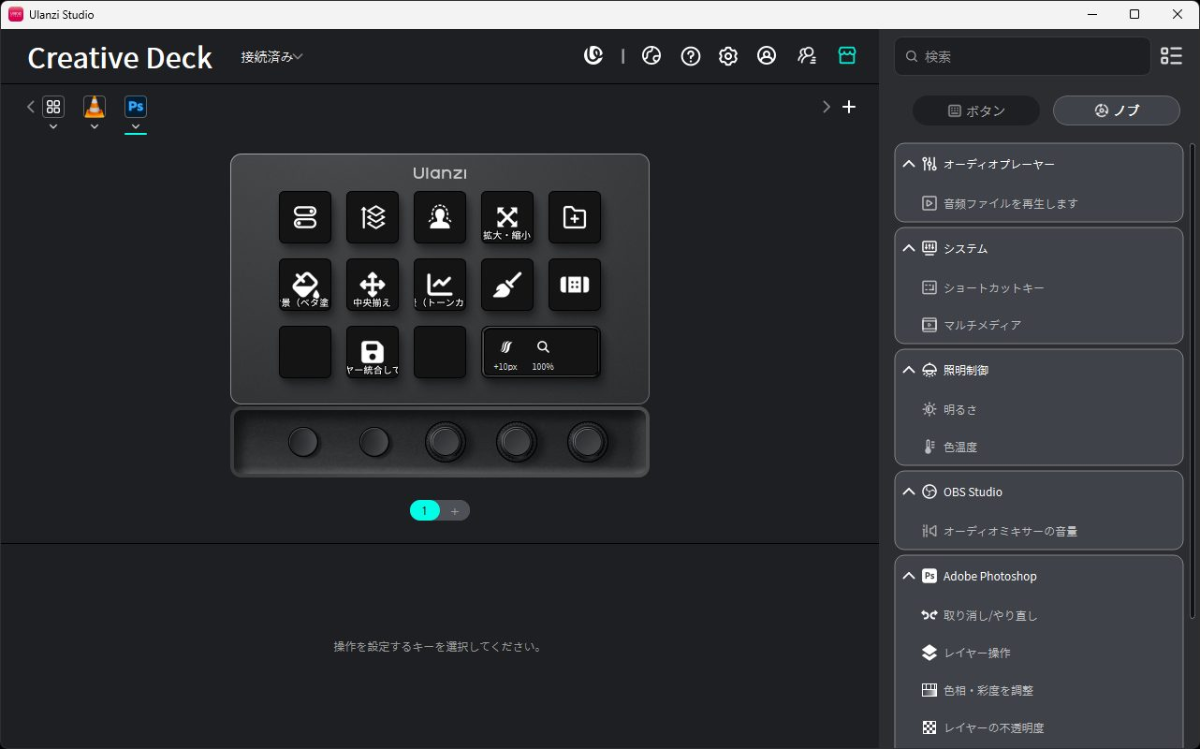Collapse the オーディオプレーヤー section

click(x=909, y=164)
